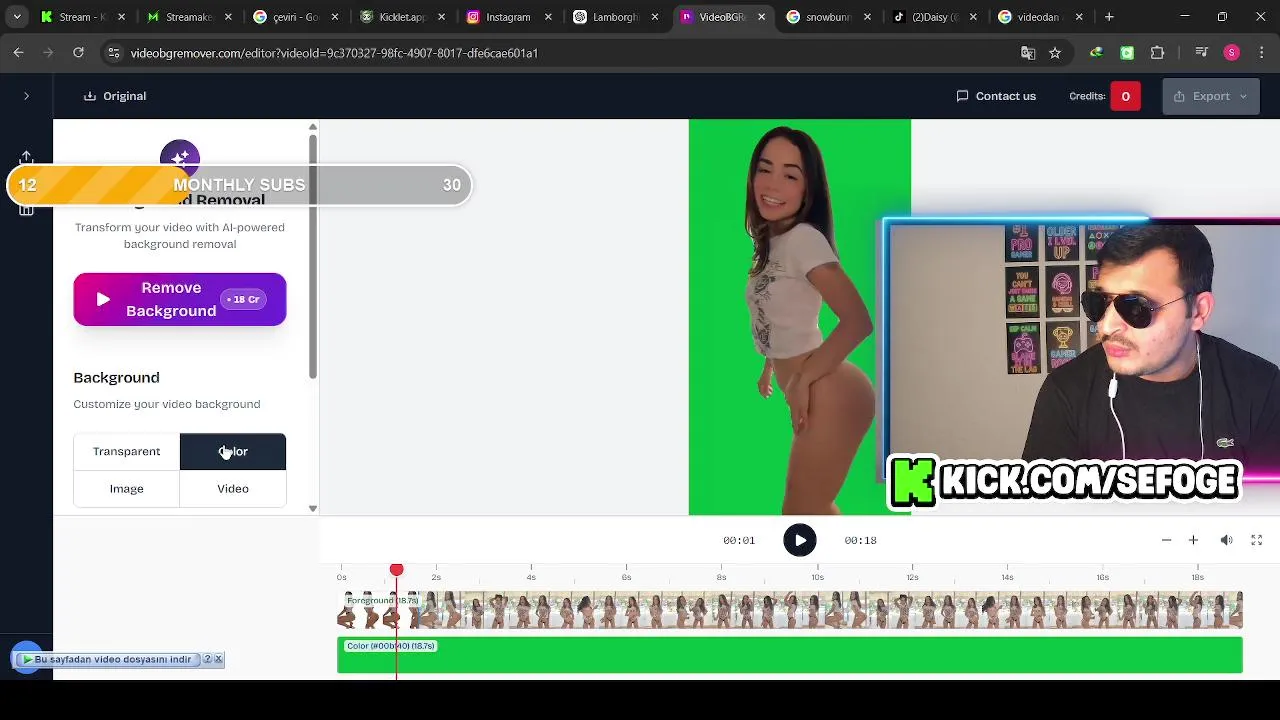This screenshot has height=720, width=1280.
Task: Switch to the videodan tab
Action: [x=1040, y=17]
